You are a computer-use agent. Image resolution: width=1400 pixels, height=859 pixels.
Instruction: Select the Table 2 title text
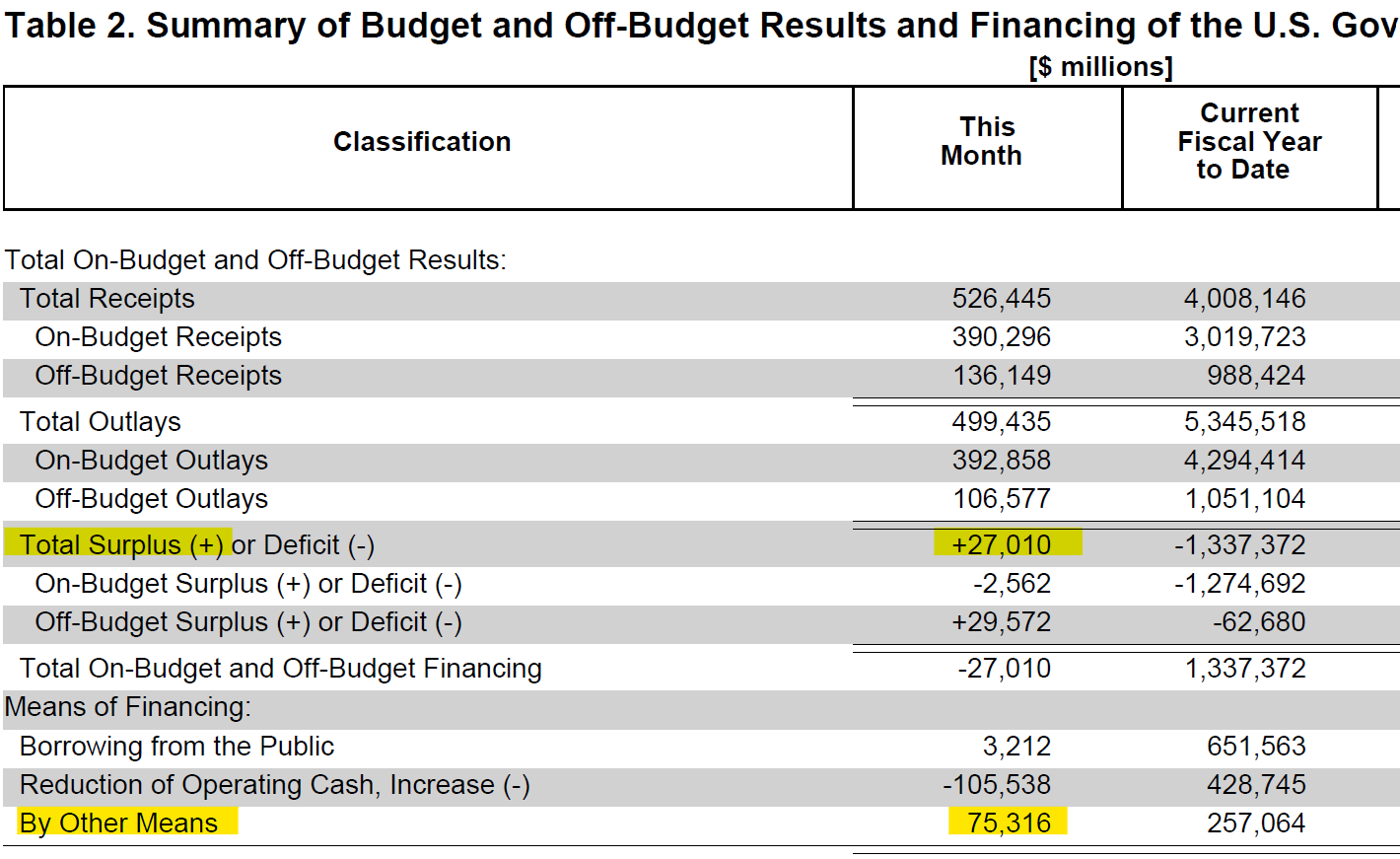[x=702, y=26]
